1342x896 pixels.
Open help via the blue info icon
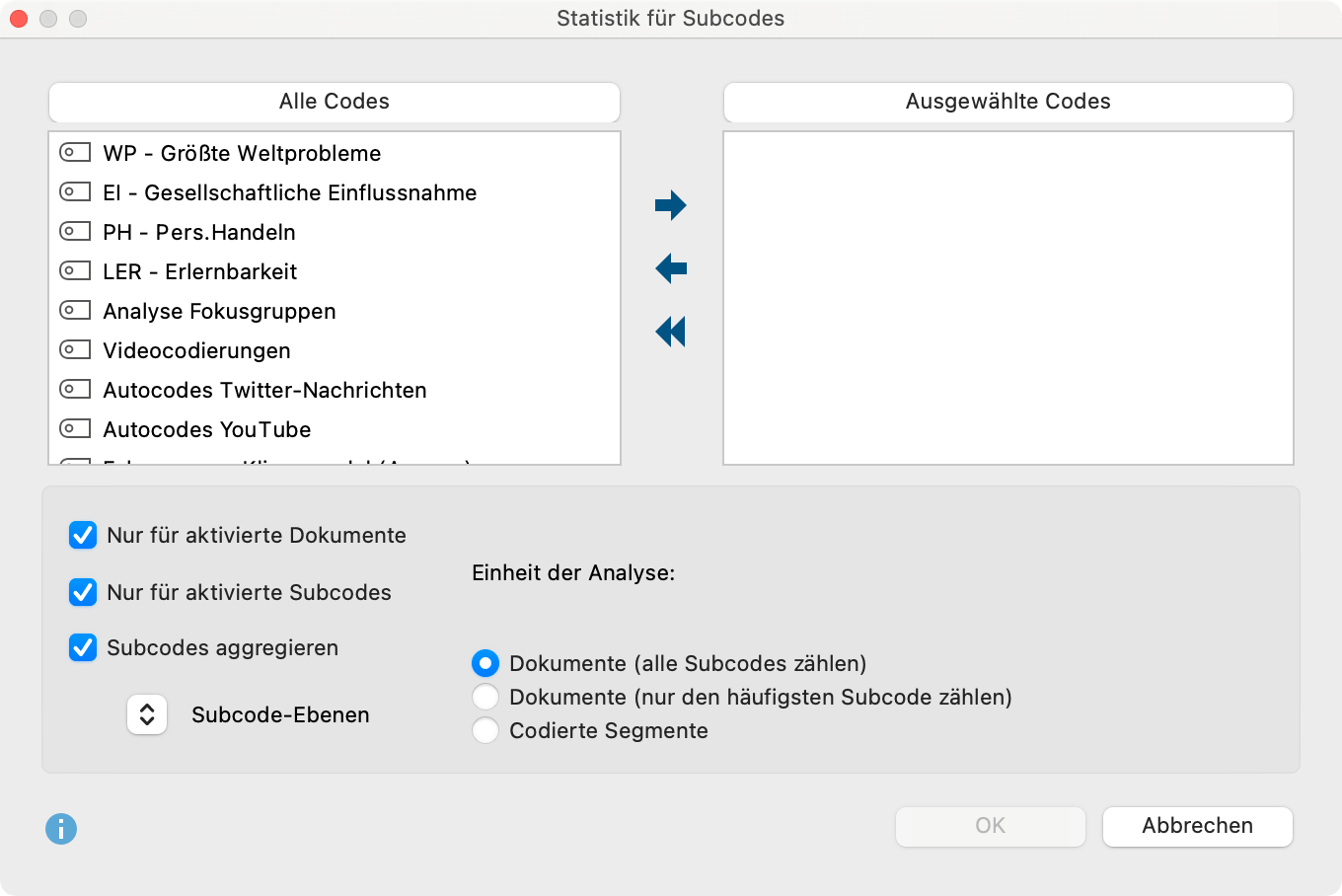point(61,829)
